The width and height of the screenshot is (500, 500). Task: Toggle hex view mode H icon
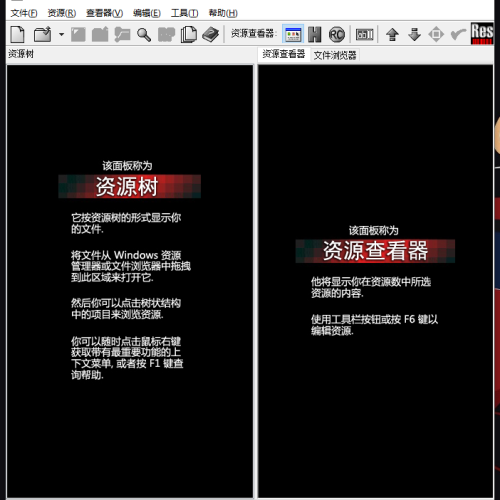[315, 34]
